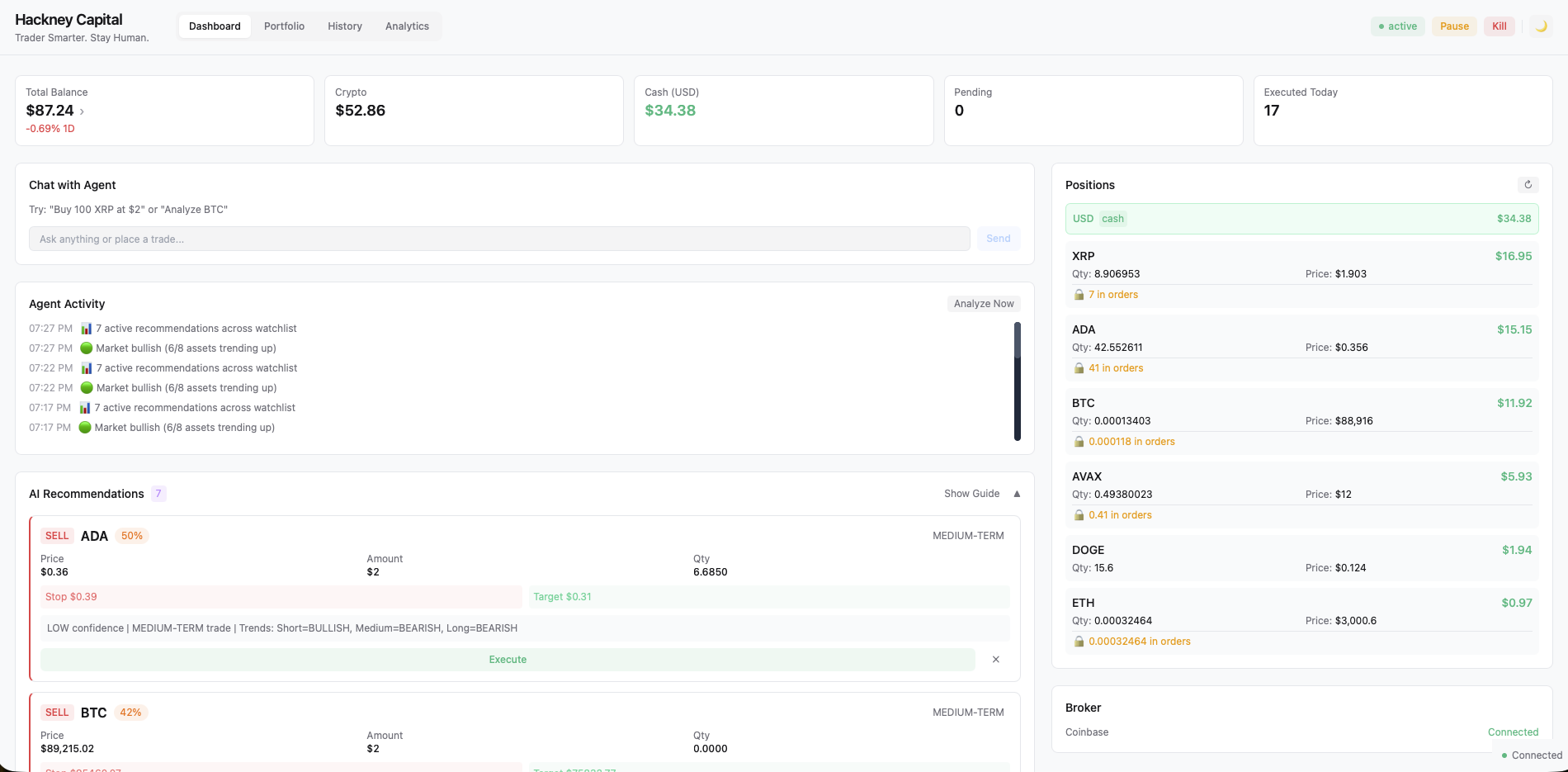Pause the trading agent
The image size is (1568, 772).
click(x=1453, y=26)
